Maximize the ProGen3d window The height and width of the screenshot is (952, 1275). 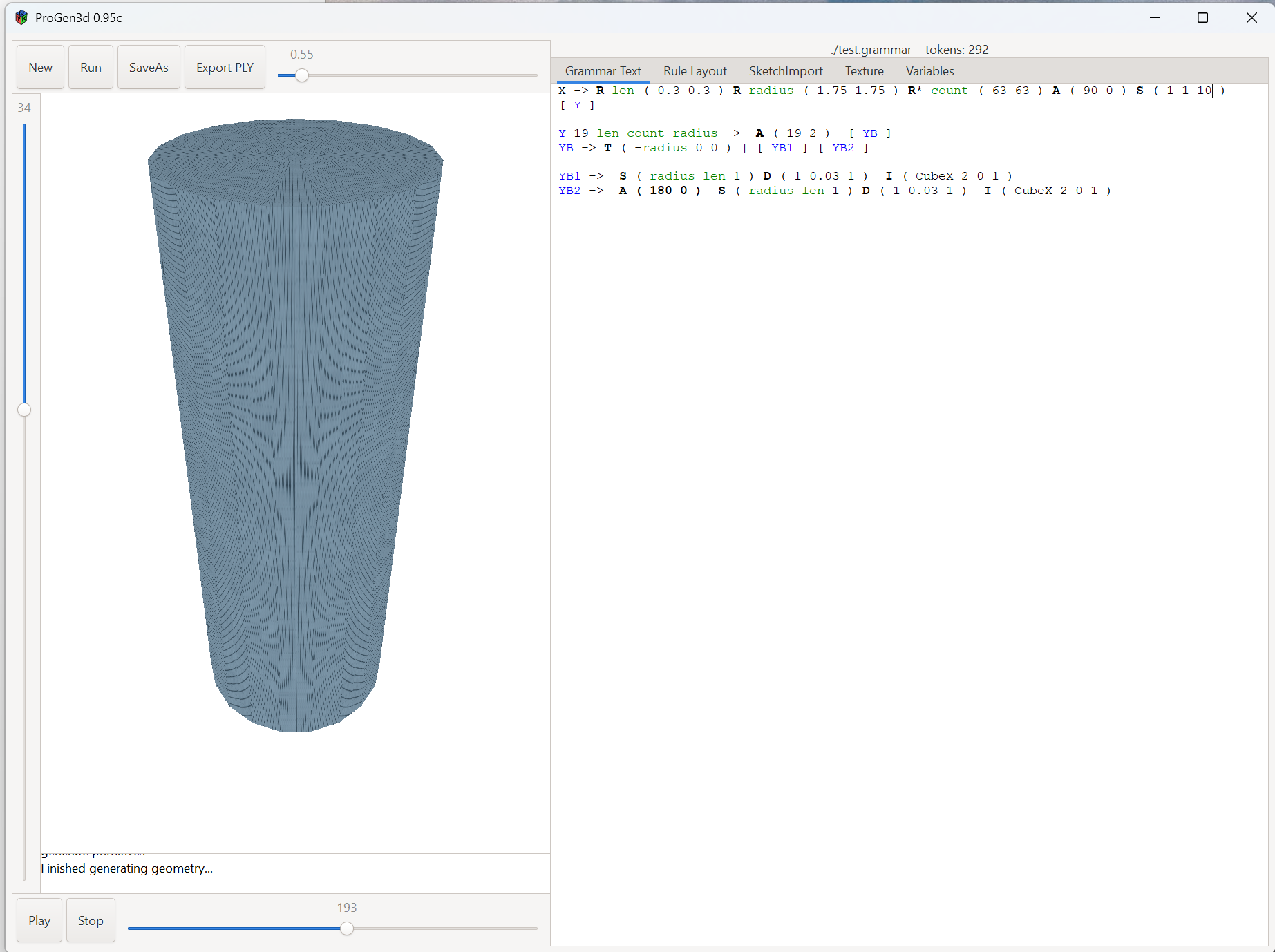[x=1202, y=18]
